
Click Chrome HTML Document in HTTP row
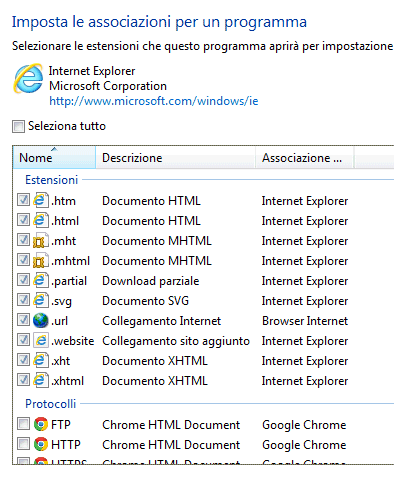(x=171, y=445)
